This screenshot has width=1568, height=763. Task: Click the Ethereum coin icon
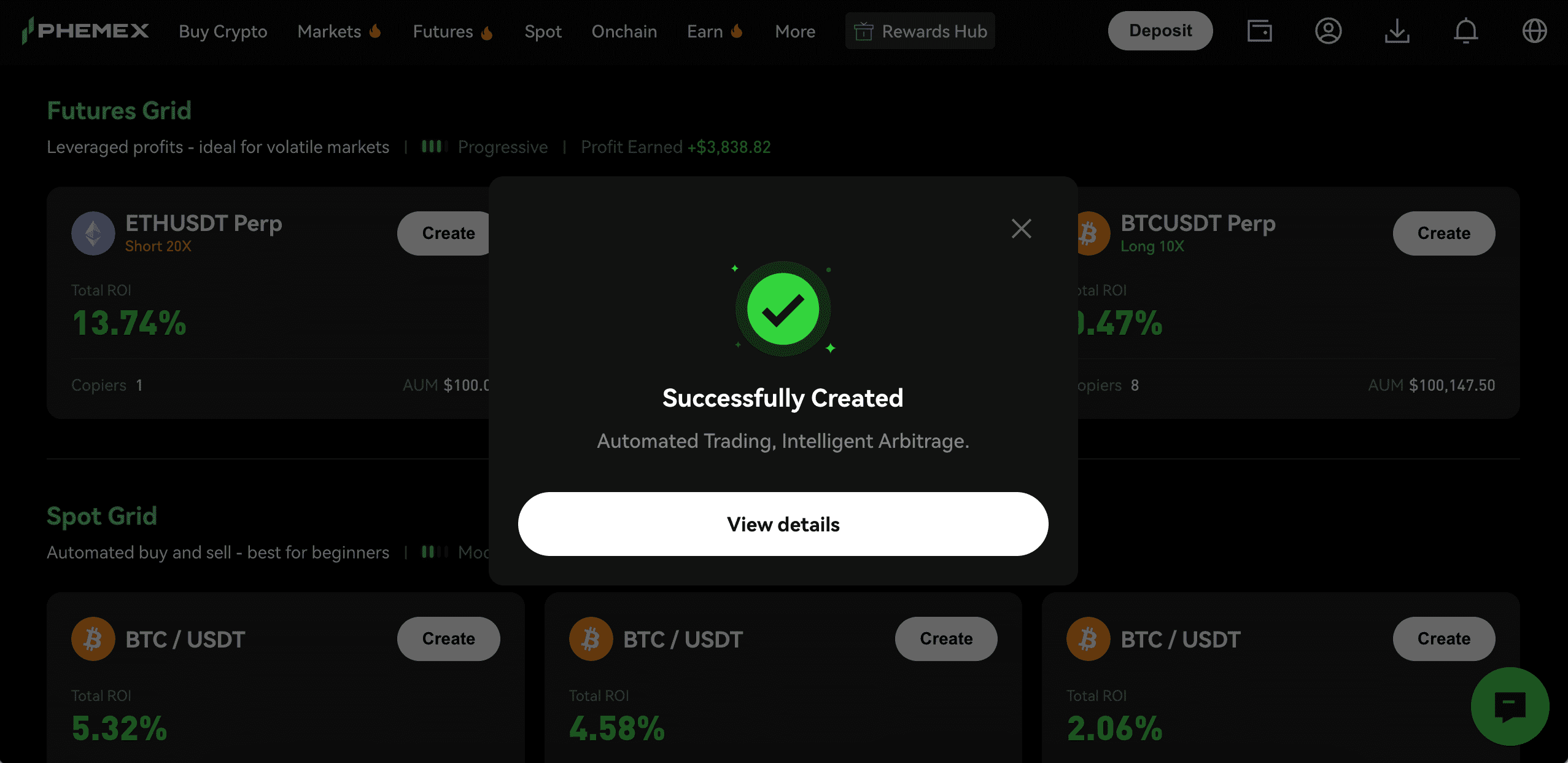93,233
